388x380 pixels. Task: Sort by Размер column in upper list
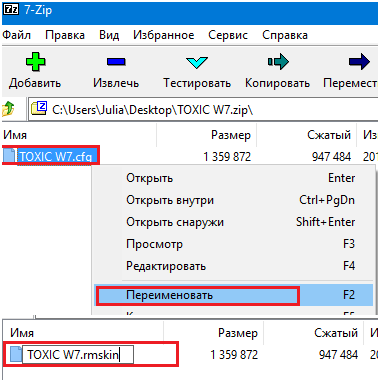(x=206, y=135)
